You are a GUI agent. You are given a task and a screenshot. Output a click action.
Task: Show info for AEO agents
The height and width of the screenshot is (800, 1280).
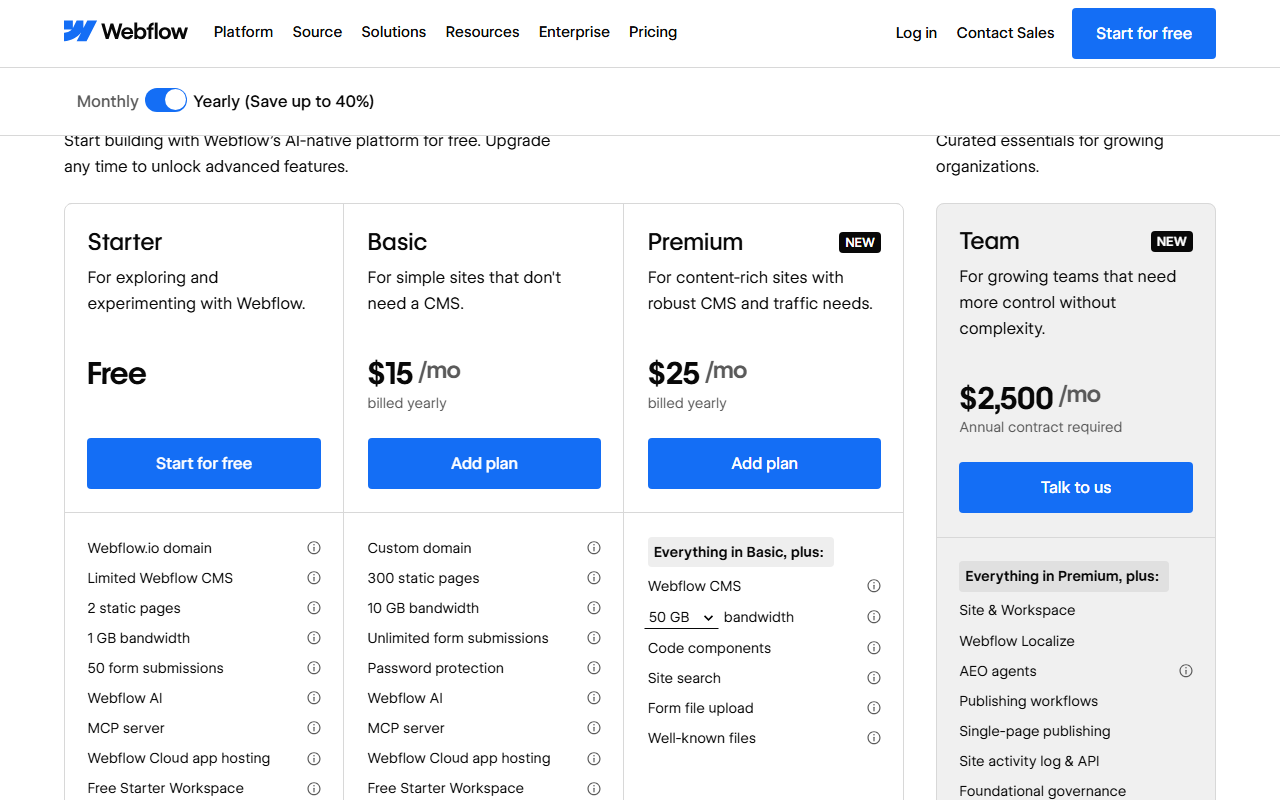click(x=1186, y=671)
